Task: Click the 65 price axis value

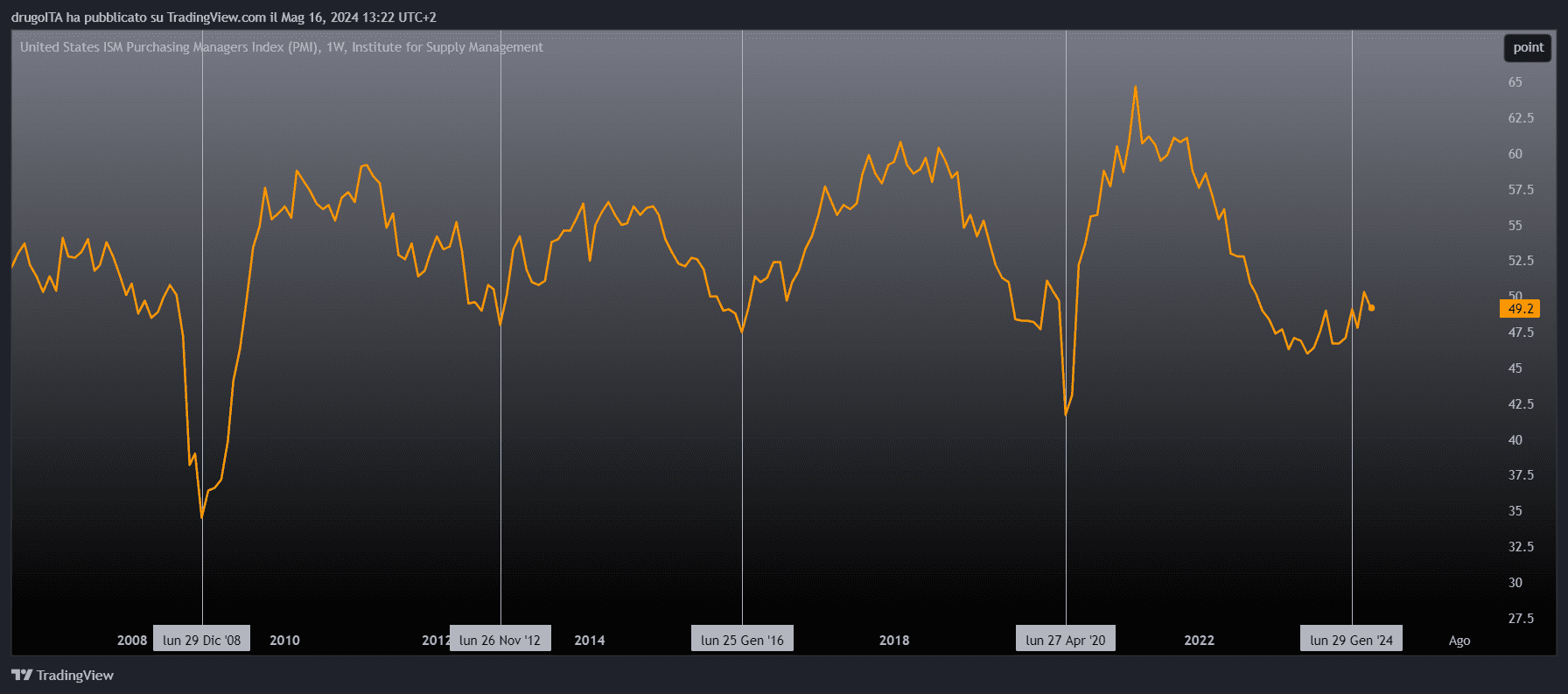Action: coord(1515,82)
